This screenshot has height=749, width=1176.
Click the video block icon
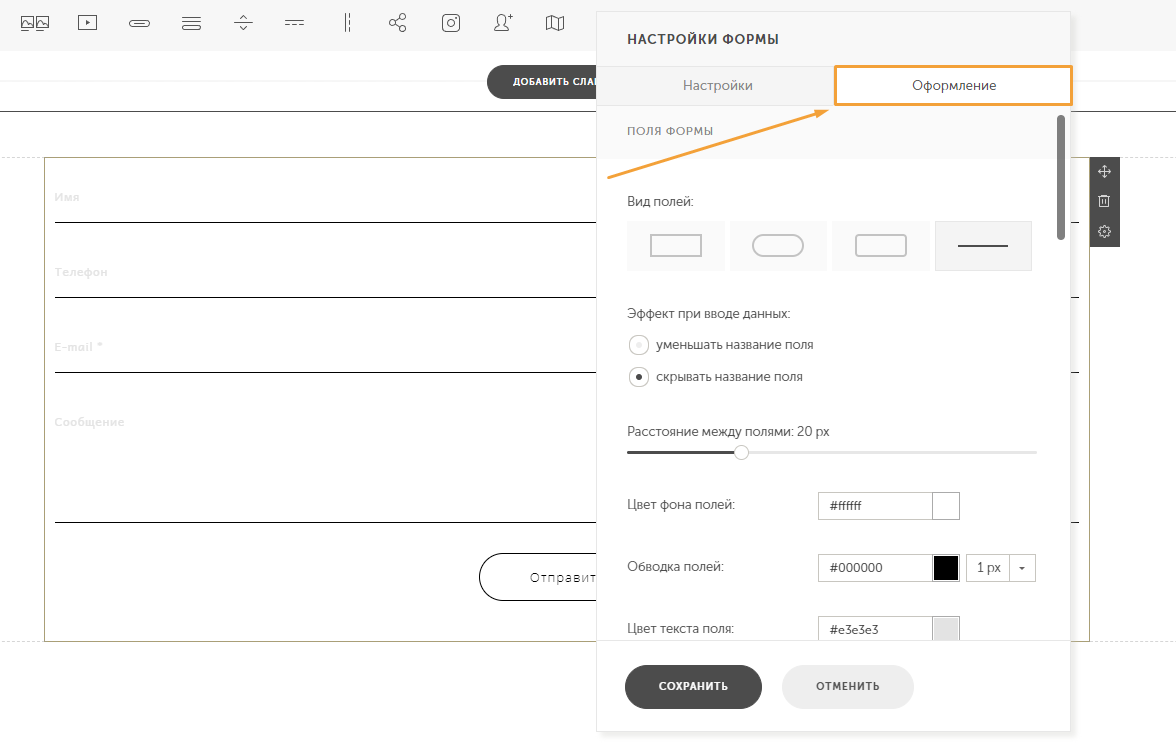[88, 23]
